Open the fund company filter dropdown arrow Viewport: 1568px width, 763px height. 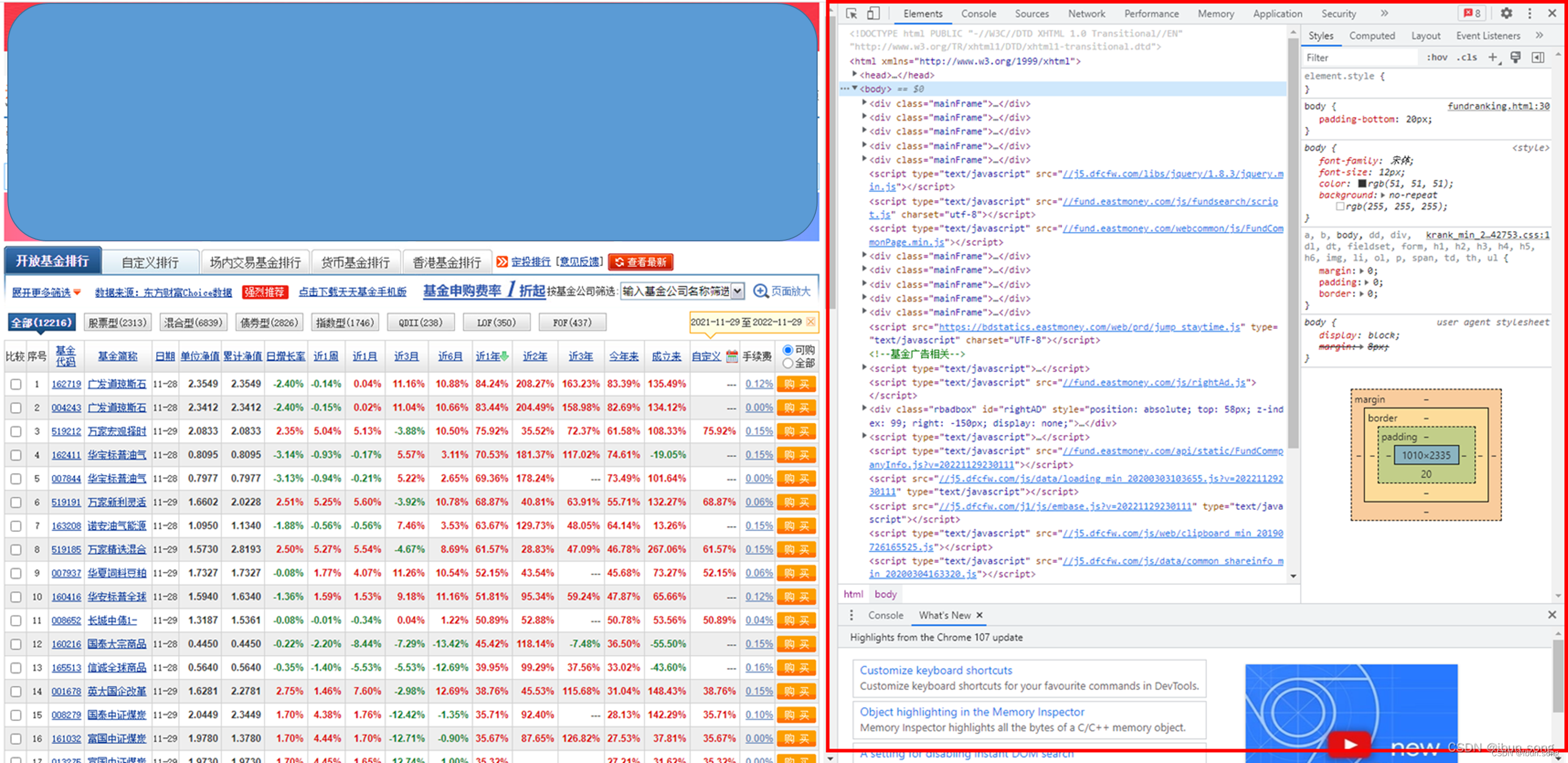coord(737,292)
